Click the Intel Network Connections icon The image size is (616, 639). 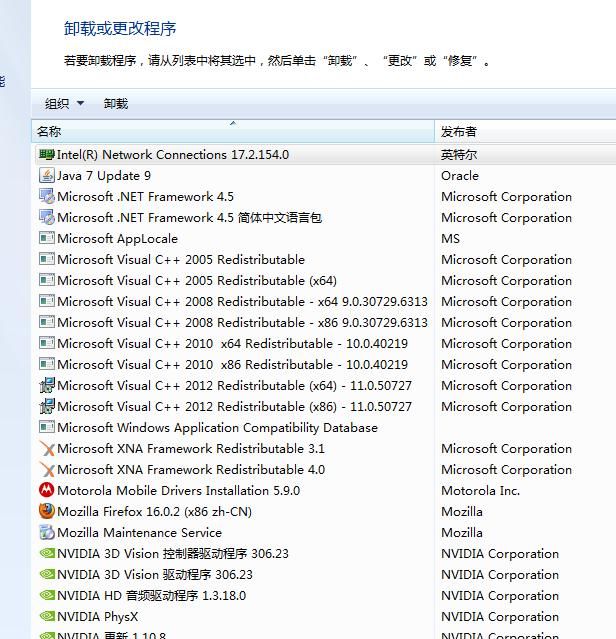click(46, 155)
